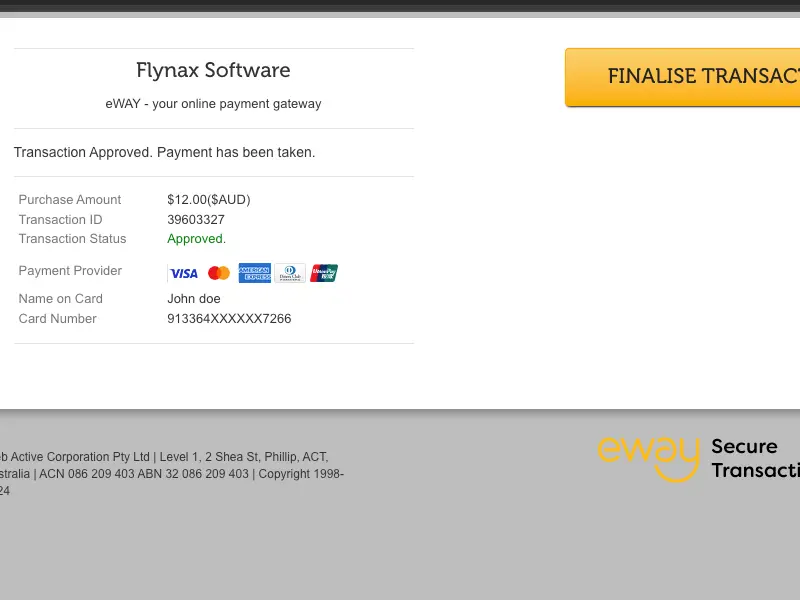The width and height of the screenshot is (800, 600).
Task: Click the Card Number label
Action: (x=58, y=318)
